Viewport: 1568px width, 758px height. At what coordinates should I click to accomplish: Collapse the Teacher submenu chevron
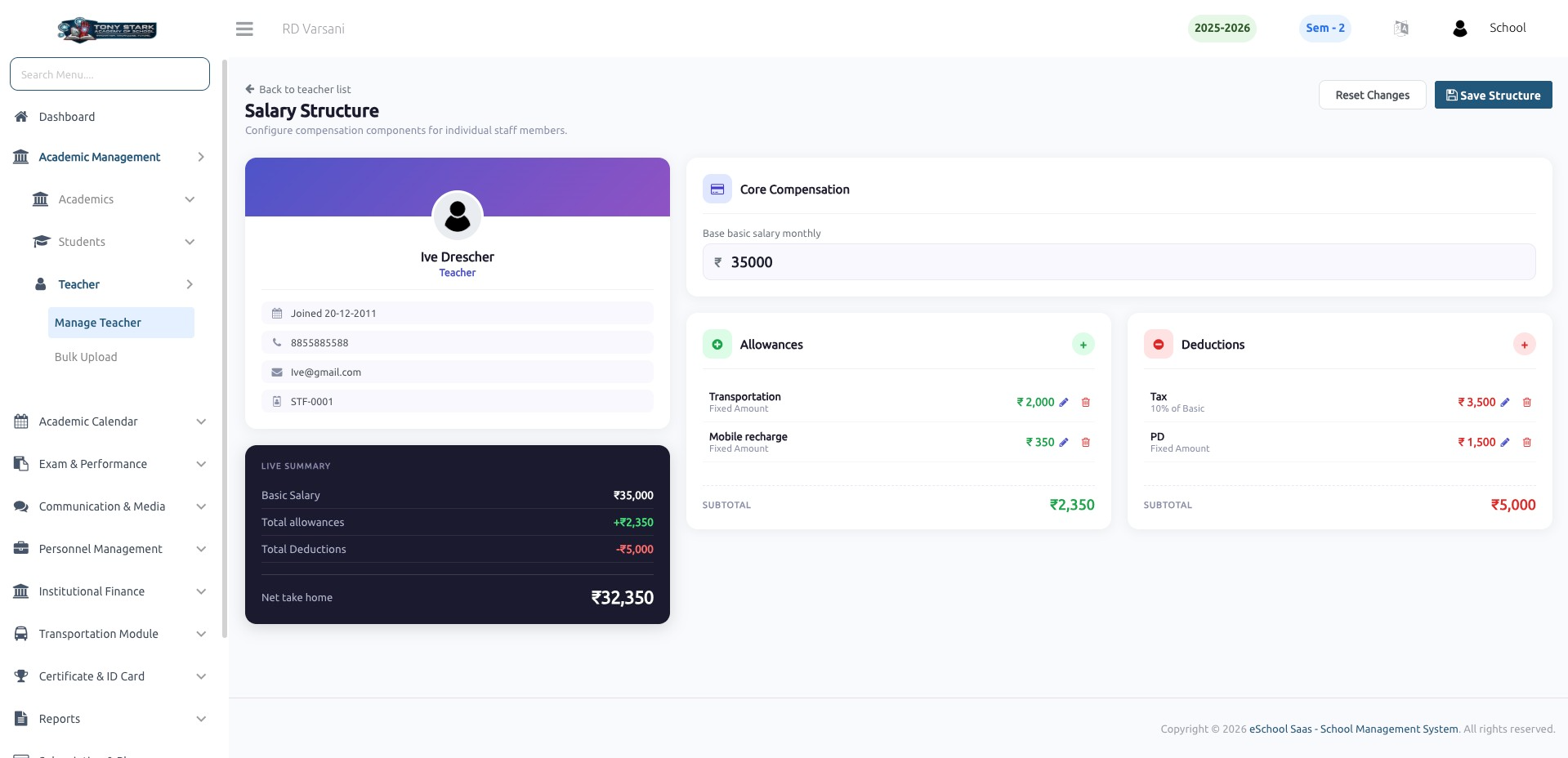coord(190,284)
